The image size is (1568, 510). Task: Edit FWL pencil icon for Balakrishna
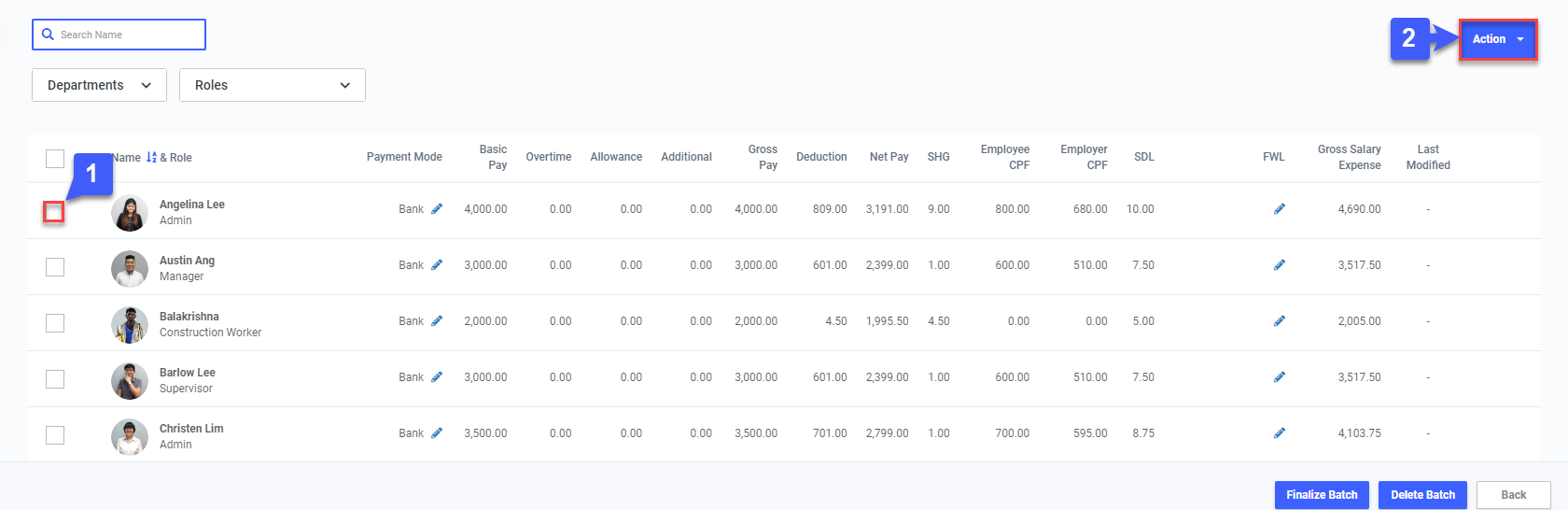pos(1279,321)
